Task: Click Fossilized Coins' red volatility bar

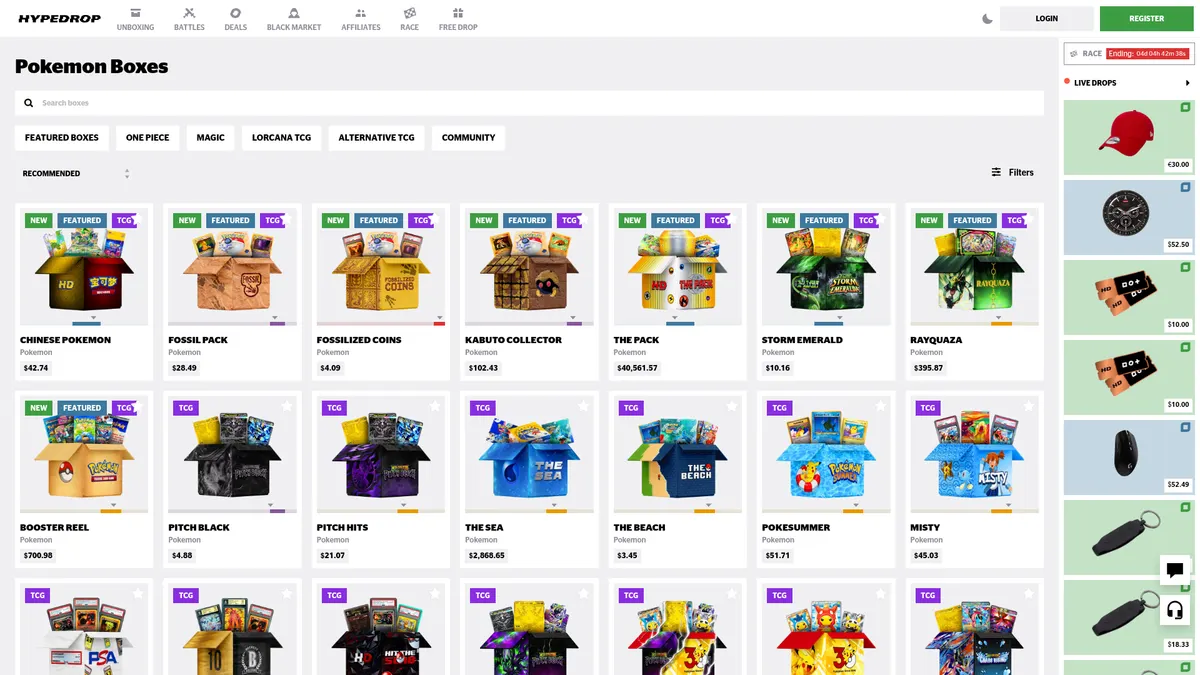Action: [x=439, y=323]
